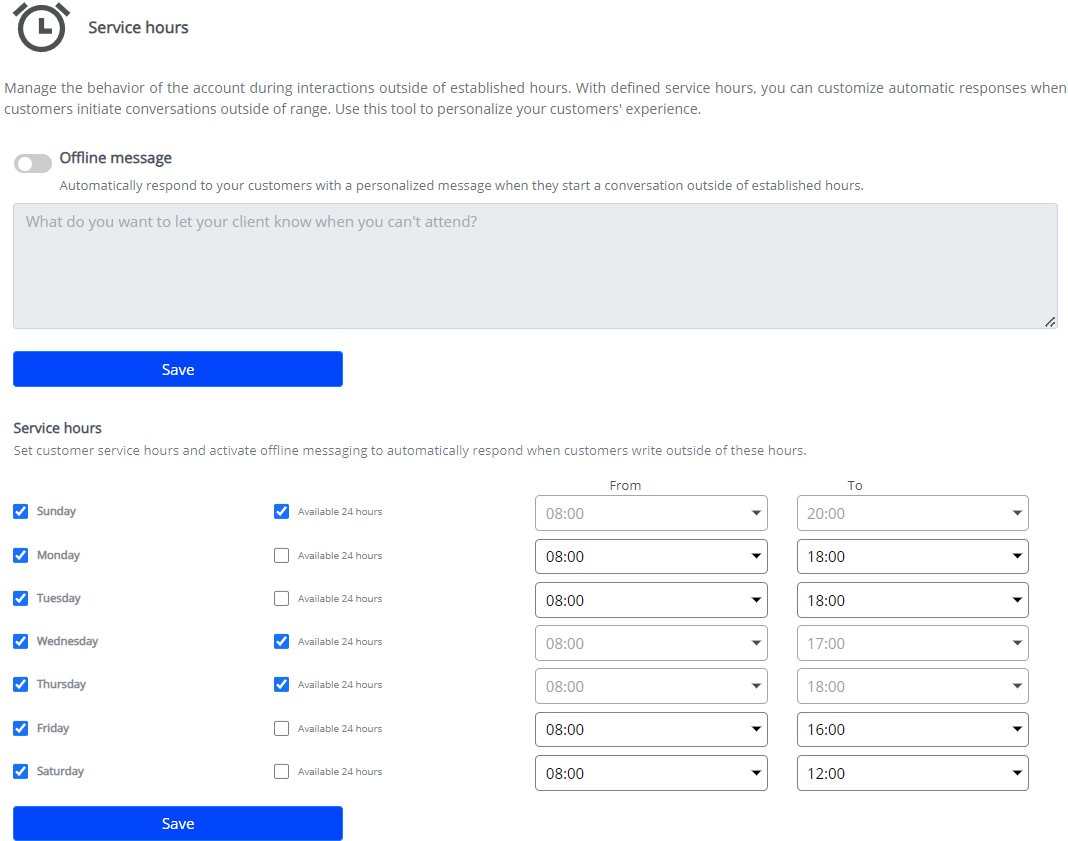1068x841 pixels.
Task: Open Monday's To time dropdown
Action: pyautogui.click(x=912, y=556)
